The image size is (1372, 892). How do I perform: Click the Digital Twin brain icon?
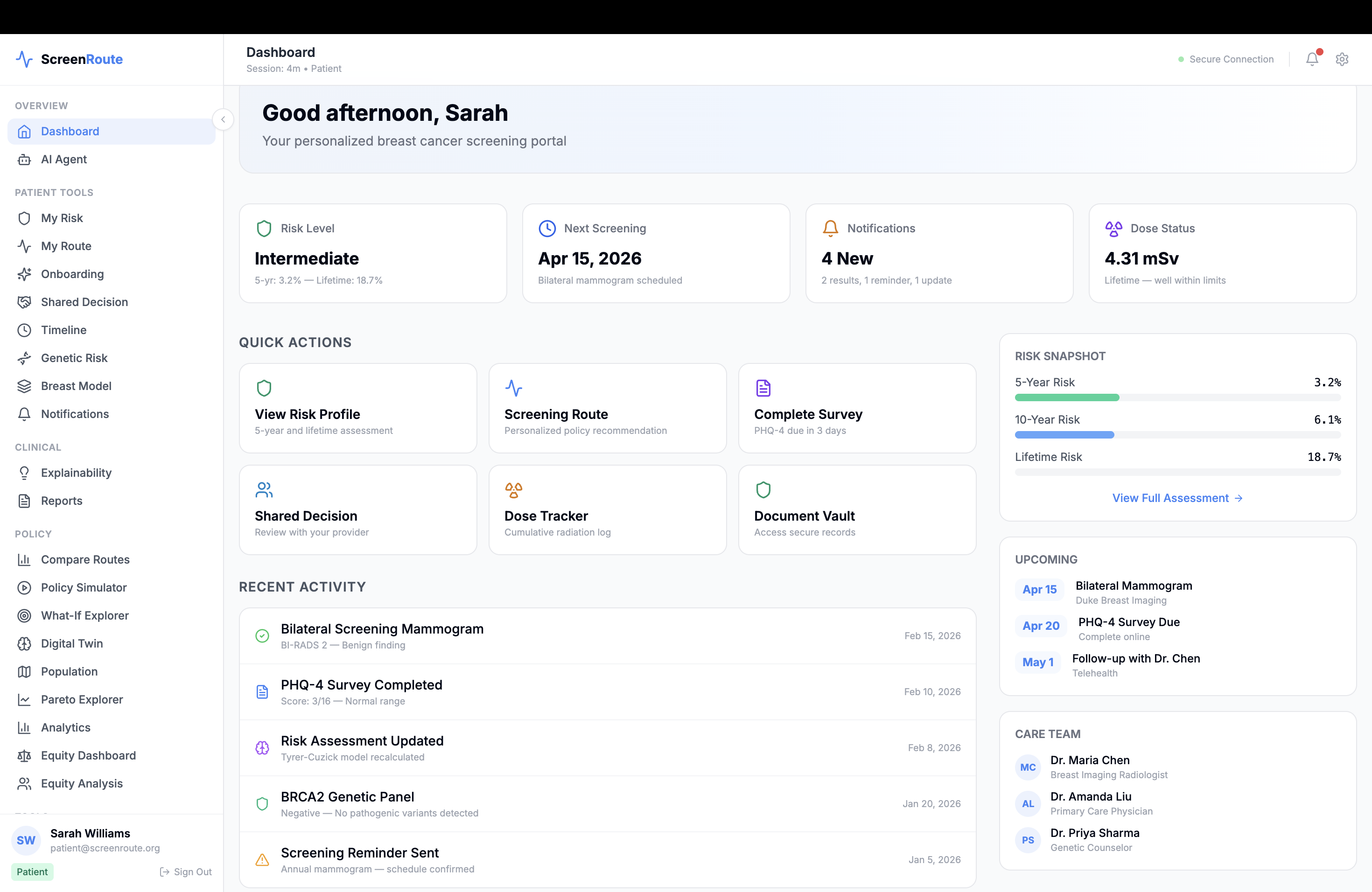[24, 644]
